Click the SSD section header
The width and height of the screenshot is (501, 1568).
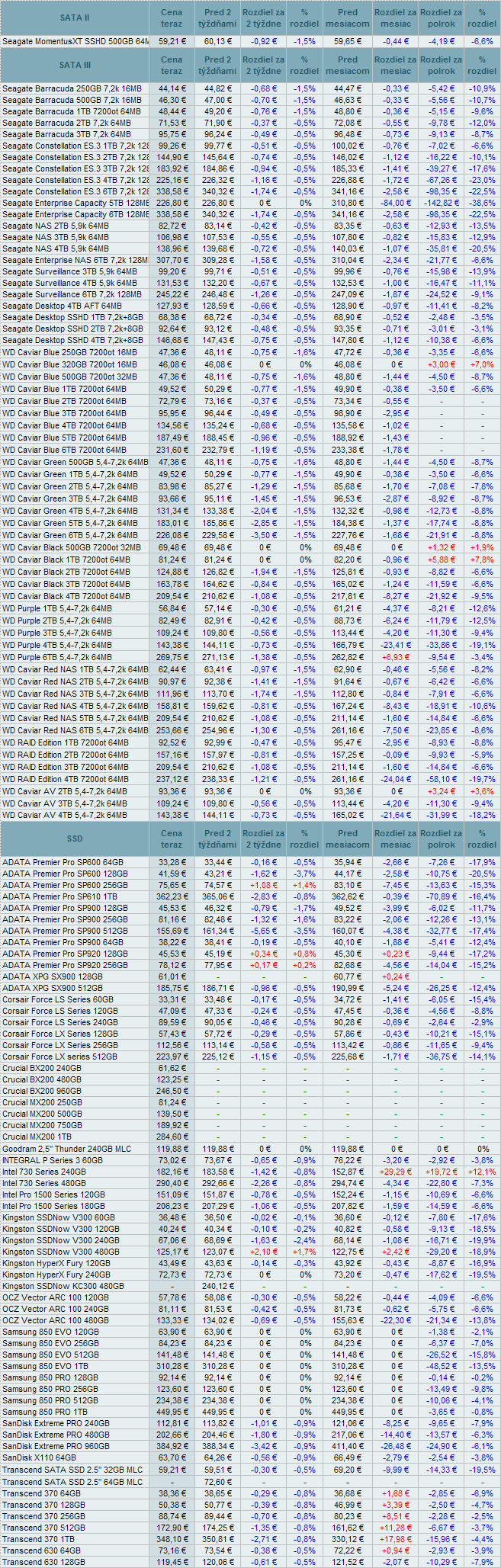coord(75,839)
